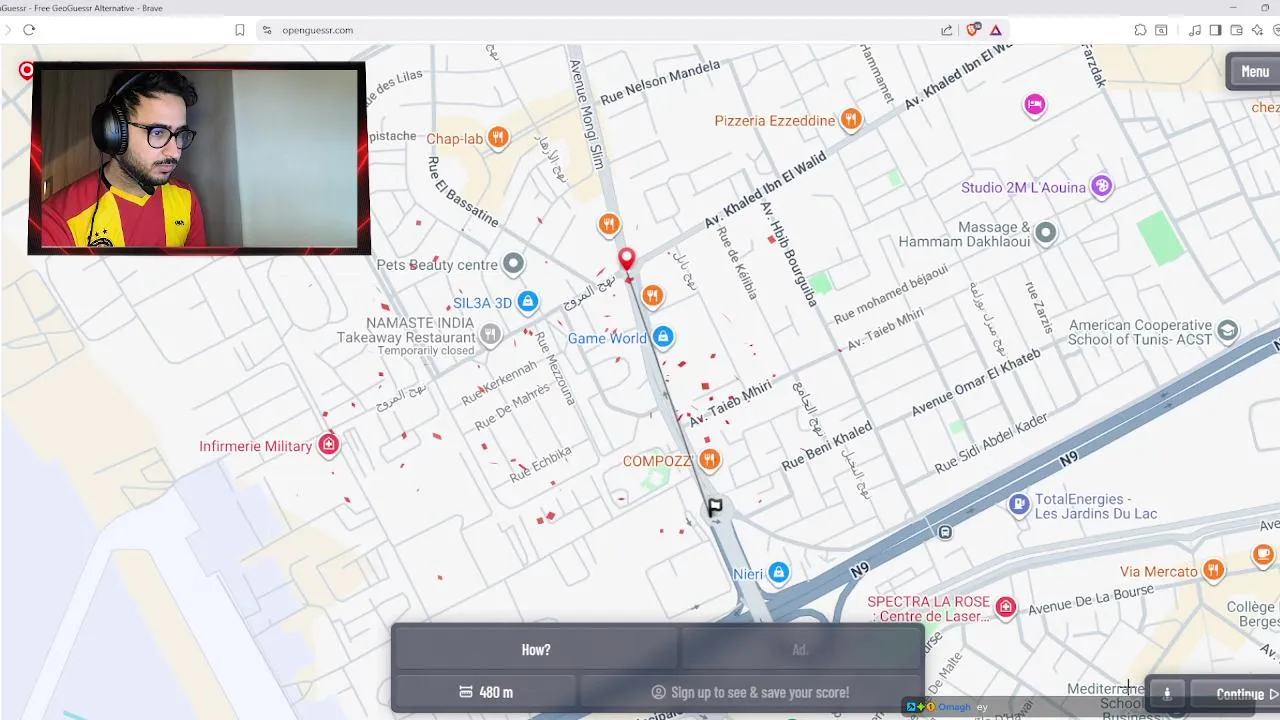Click Infirmerie Military hospital marker
The image size is (1280, 720).
point(328,445)
